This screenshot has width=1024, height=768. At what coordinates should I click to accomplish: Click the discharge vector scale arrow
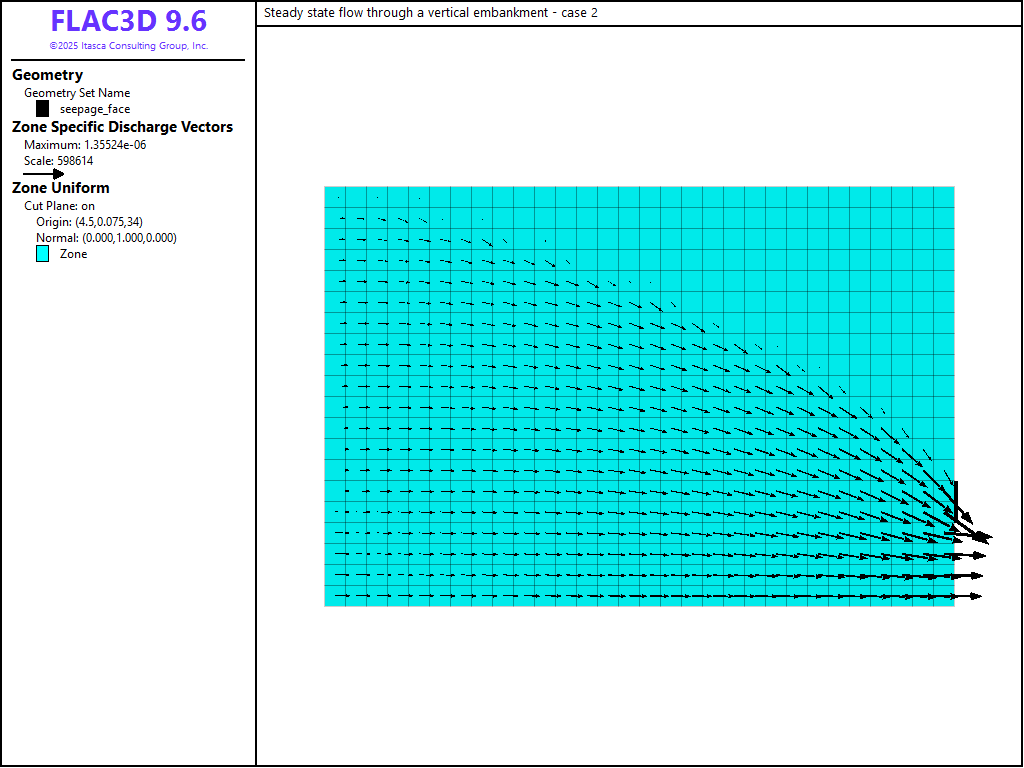tap(44, 174)
